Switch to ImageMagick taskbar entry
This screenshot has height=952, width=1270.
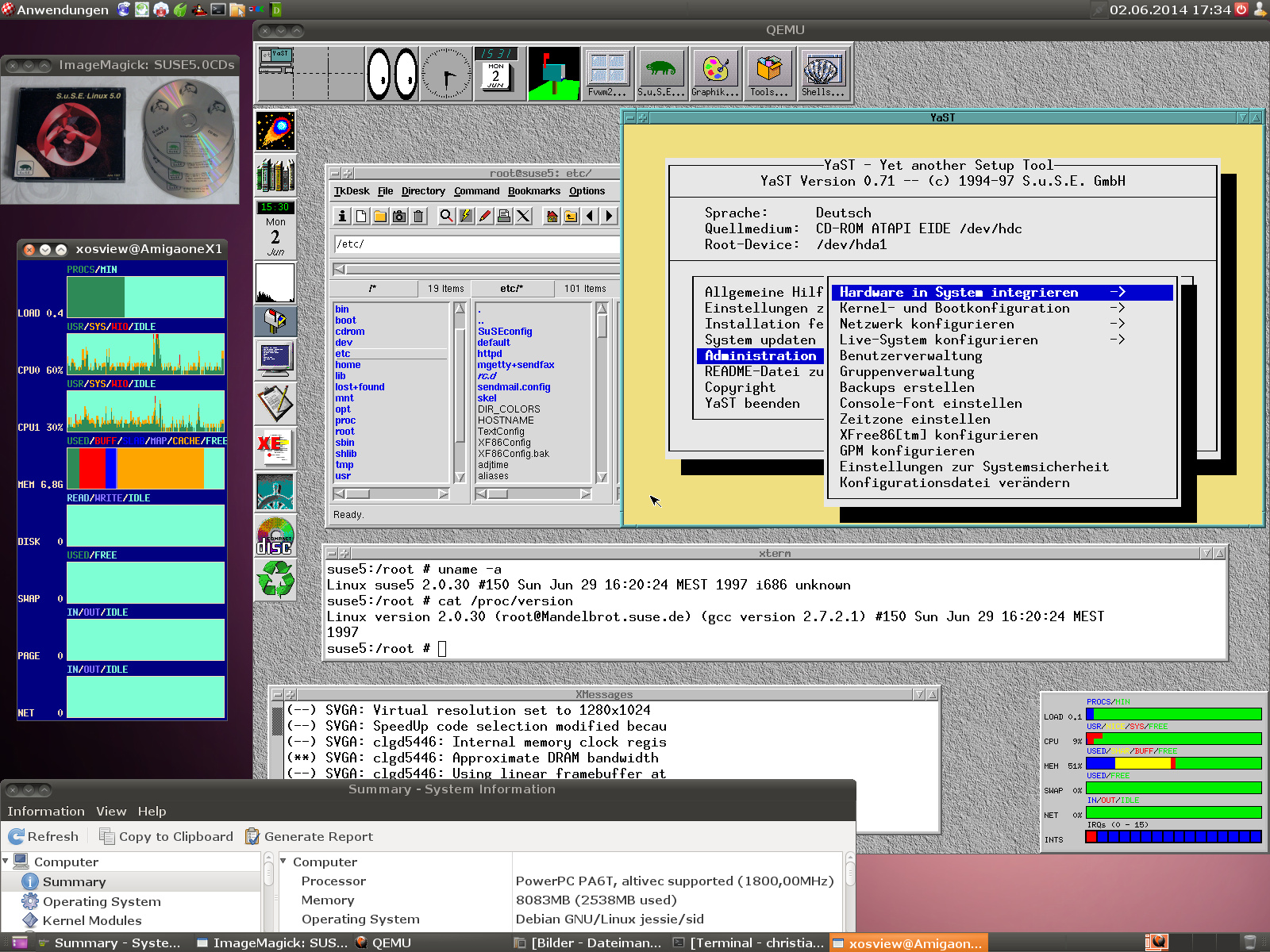(272, 942)
